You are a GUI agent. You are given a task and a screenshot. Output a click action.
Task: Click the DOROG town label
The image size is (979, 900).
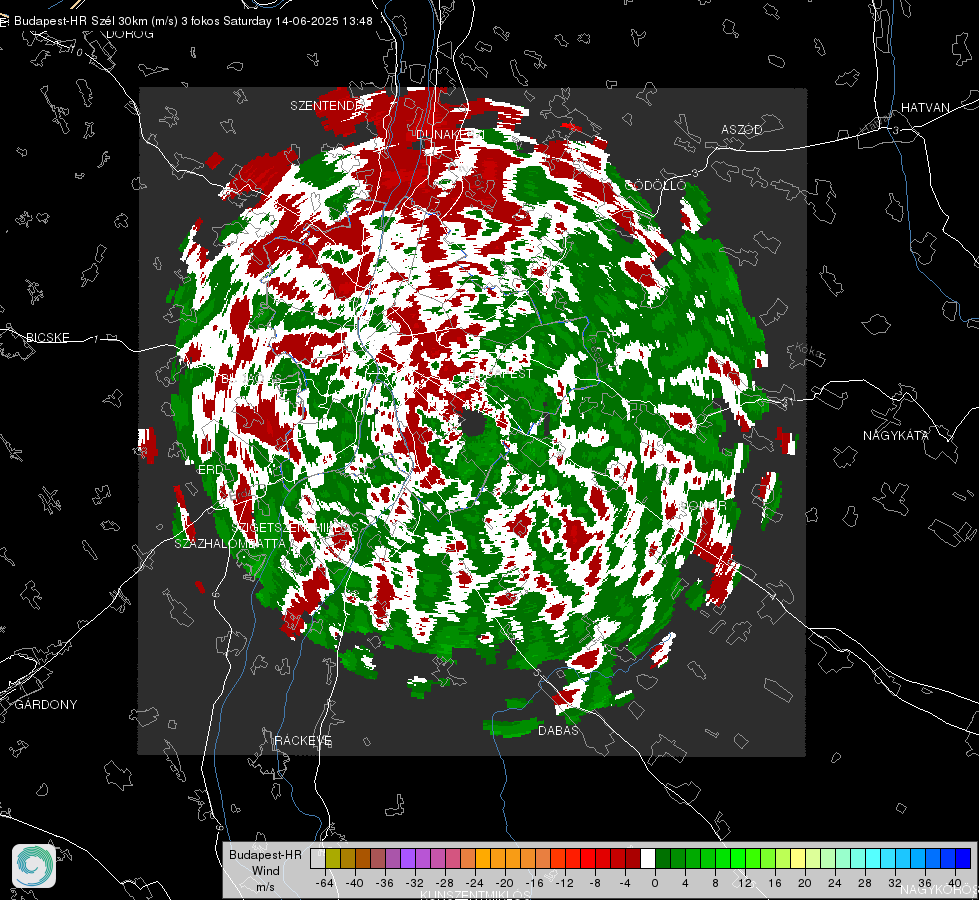[130, 34]
